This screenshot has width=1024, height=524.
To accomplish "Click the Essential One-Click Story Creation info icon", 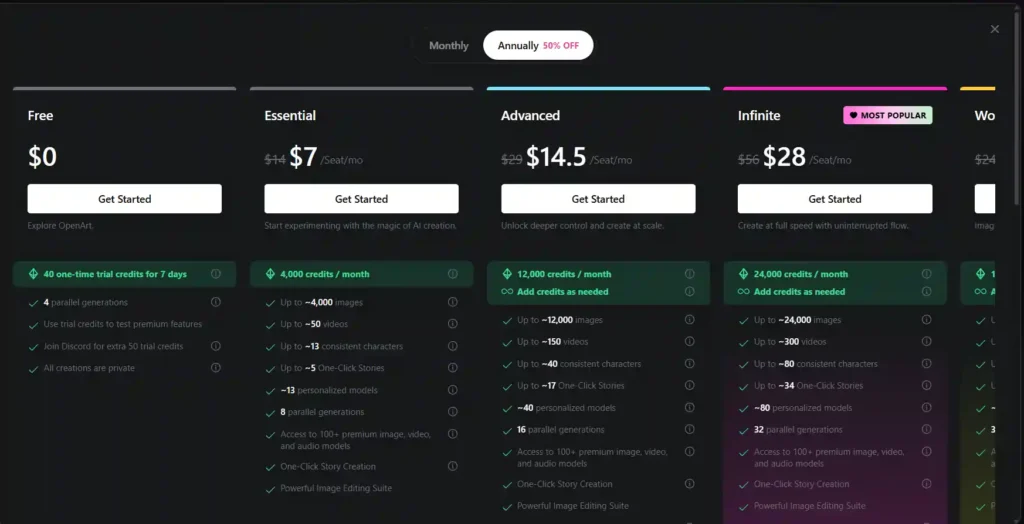I will click(x=453, y=466).
